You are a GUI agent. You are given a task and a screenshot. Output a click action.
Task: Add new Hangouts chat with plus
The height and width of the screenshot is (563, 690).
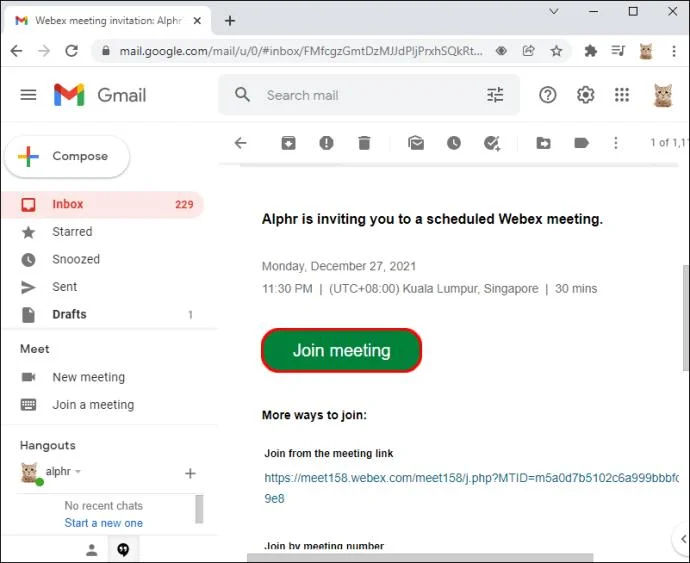(190, 473)
